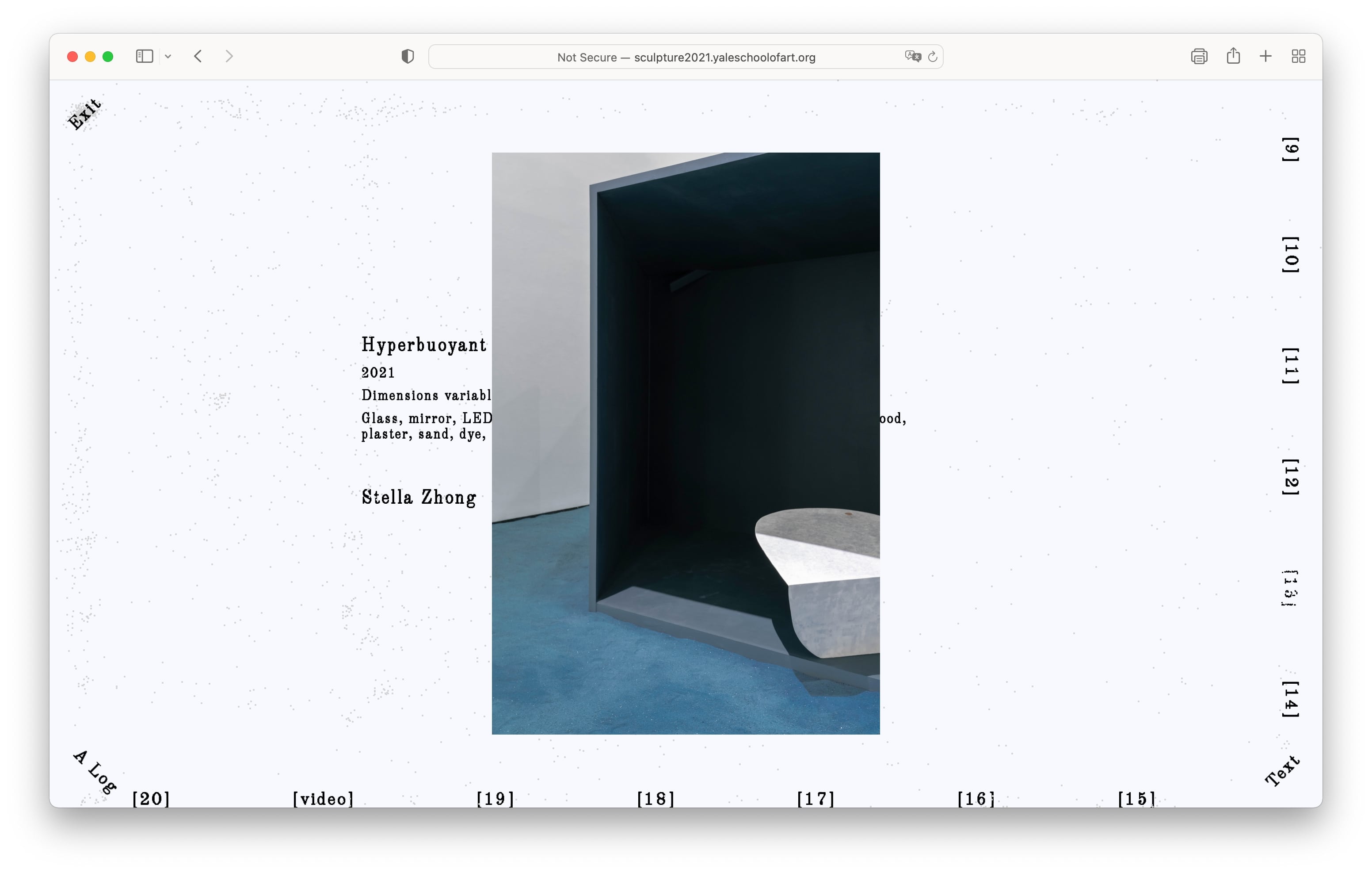Open the A Log link

(95, 772)
